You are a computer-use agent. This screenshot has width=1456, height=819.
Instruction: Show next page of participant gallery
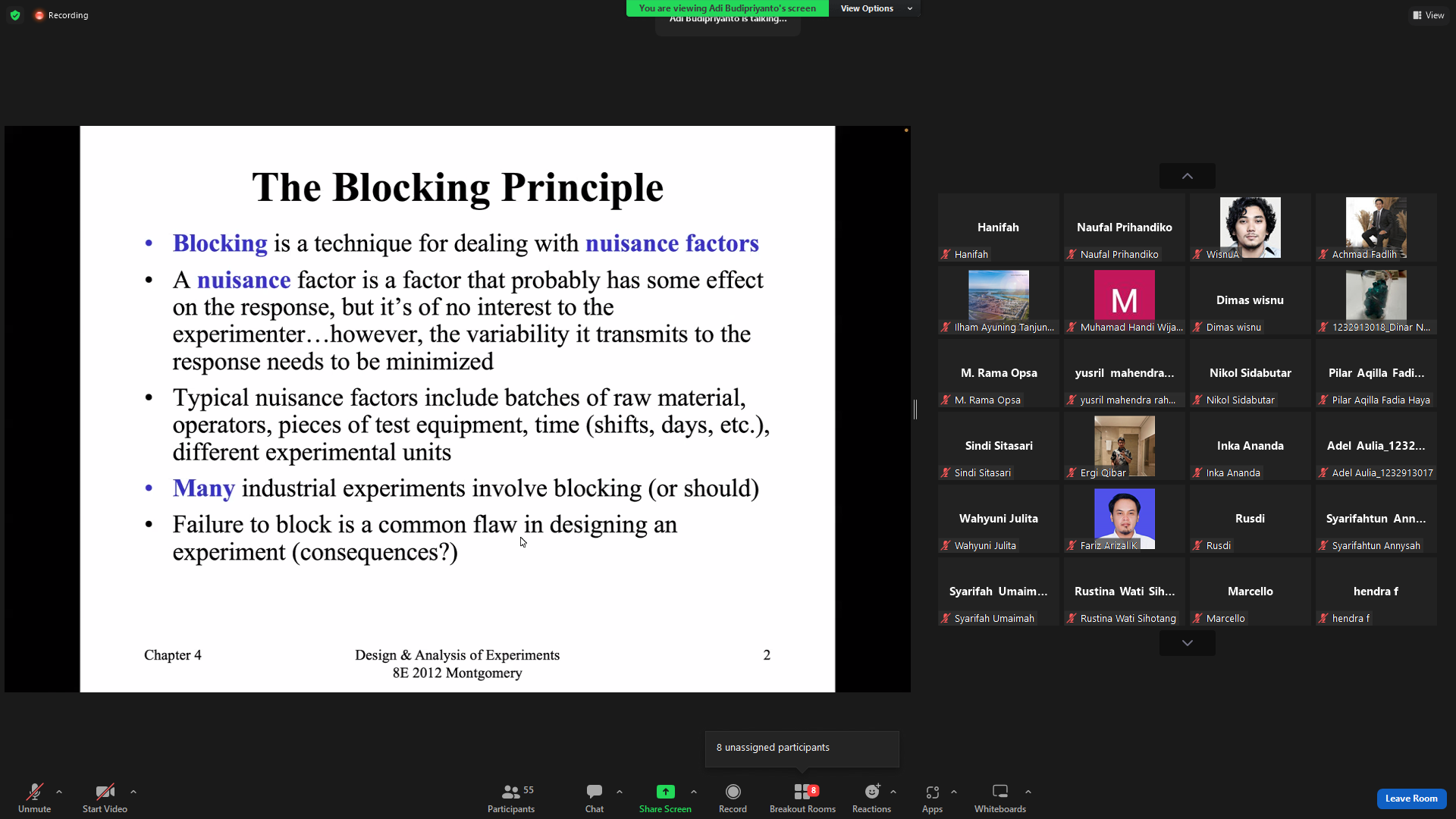[1188, 643]
